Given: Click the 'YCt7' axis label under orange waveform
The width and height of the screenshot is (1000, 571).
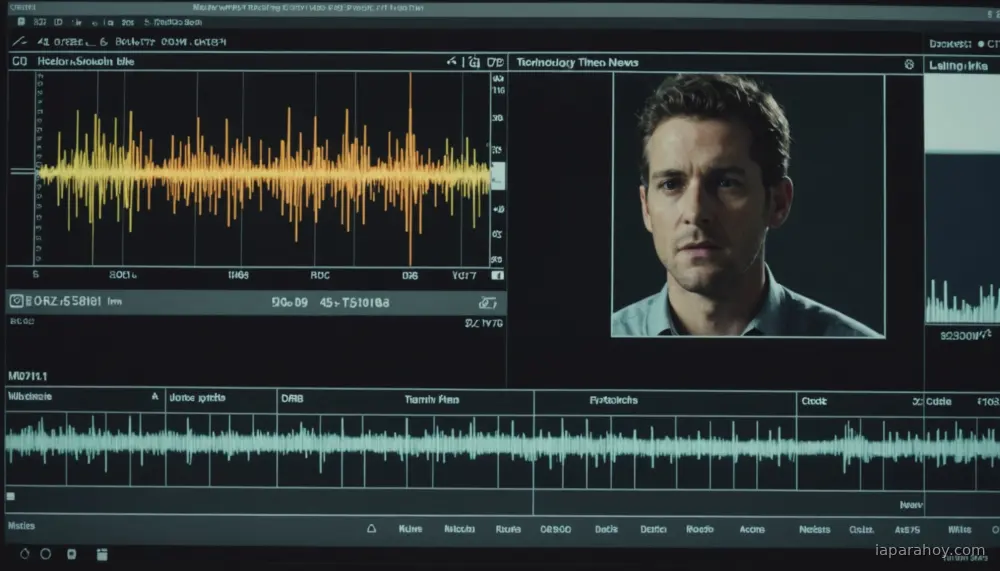Looking at the screenshot, I should (464, 276).
